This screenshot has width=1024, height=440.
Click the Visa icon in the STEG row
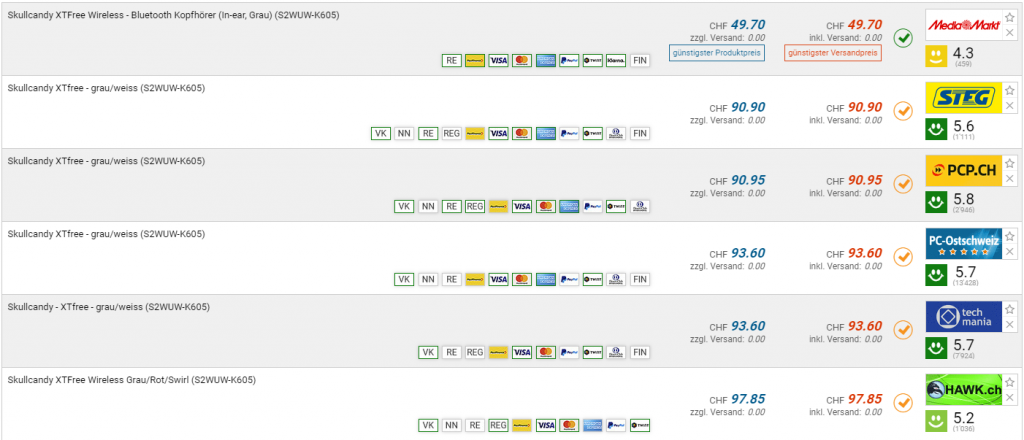pos(497,133)
